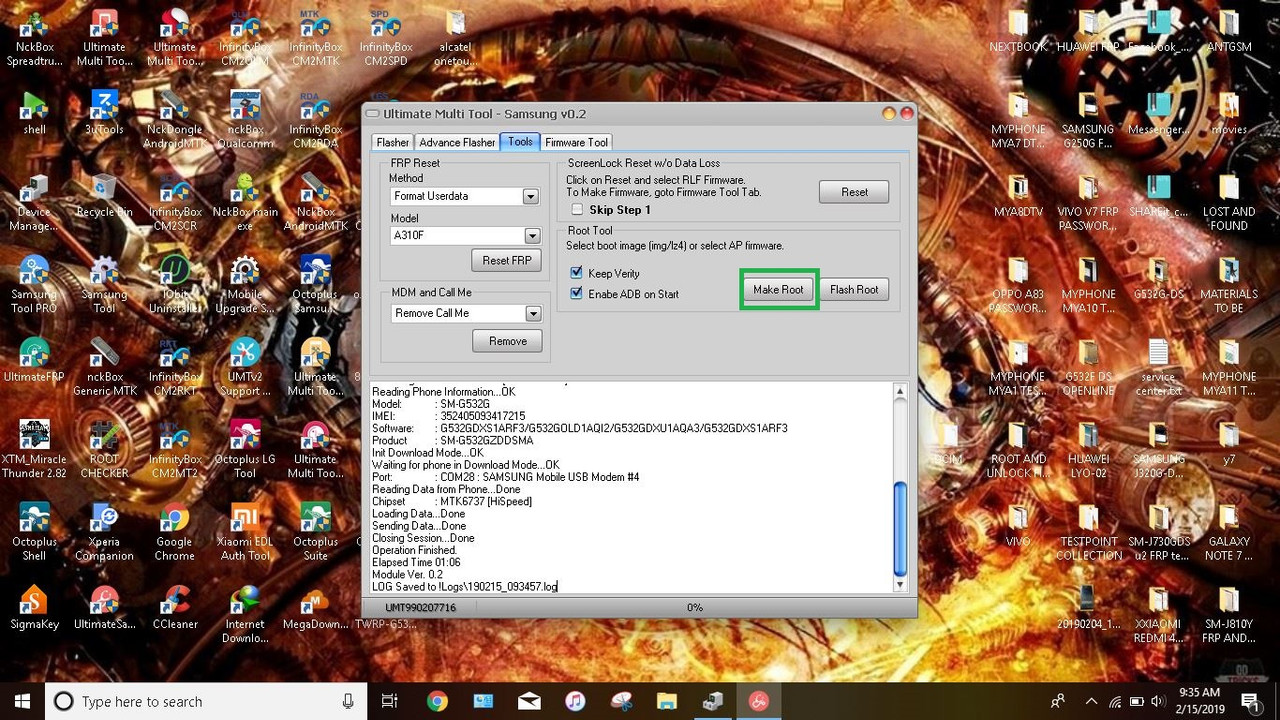Open Mail from the taskbar
This screenshot has width=1280, height=720.
pyautogui.click(x=529, y=701)
